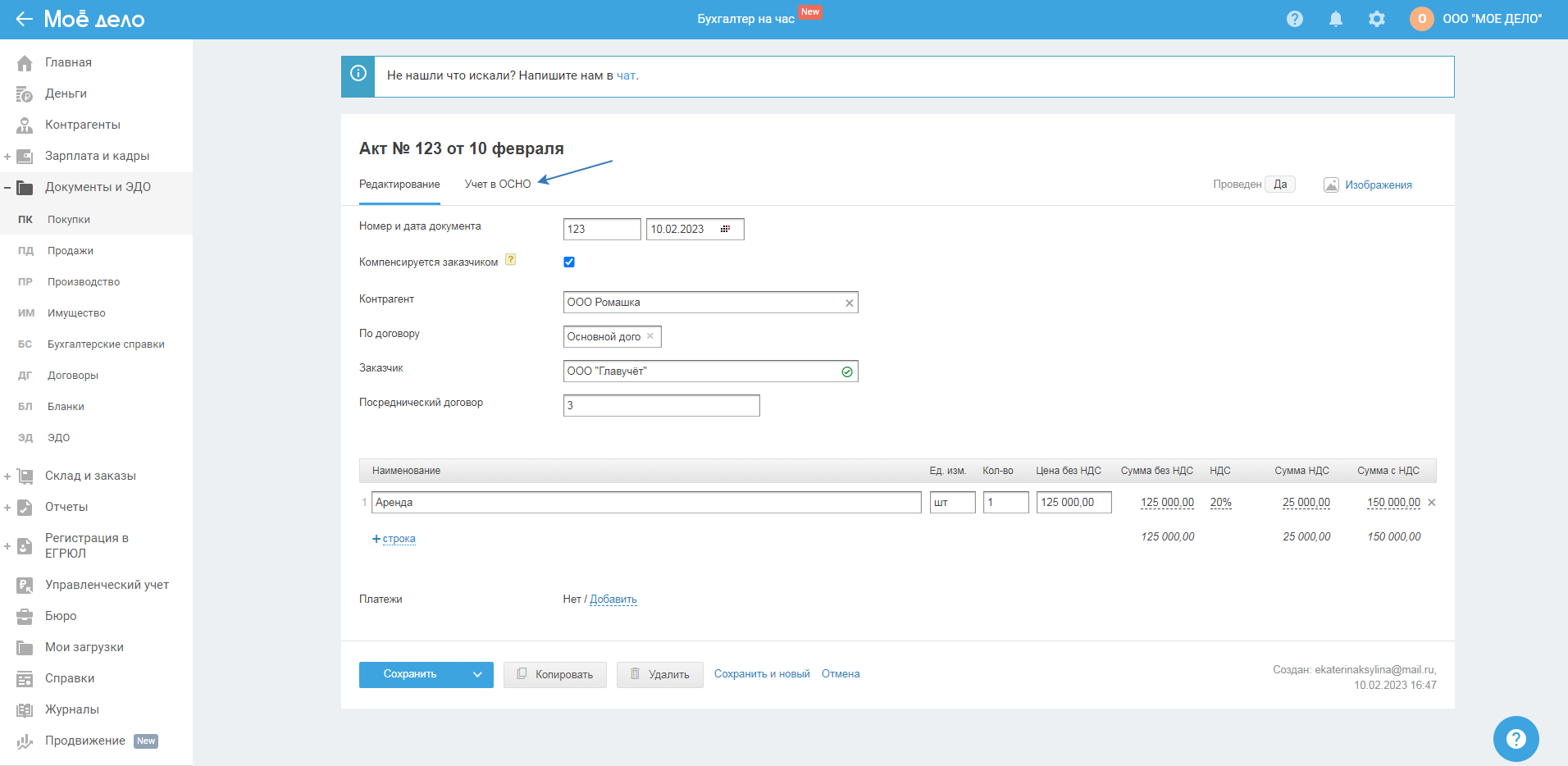The image size is (1568, 766).
Task: Open the Сохранить dropdown arrow
Action: click(x=477, y=675)
